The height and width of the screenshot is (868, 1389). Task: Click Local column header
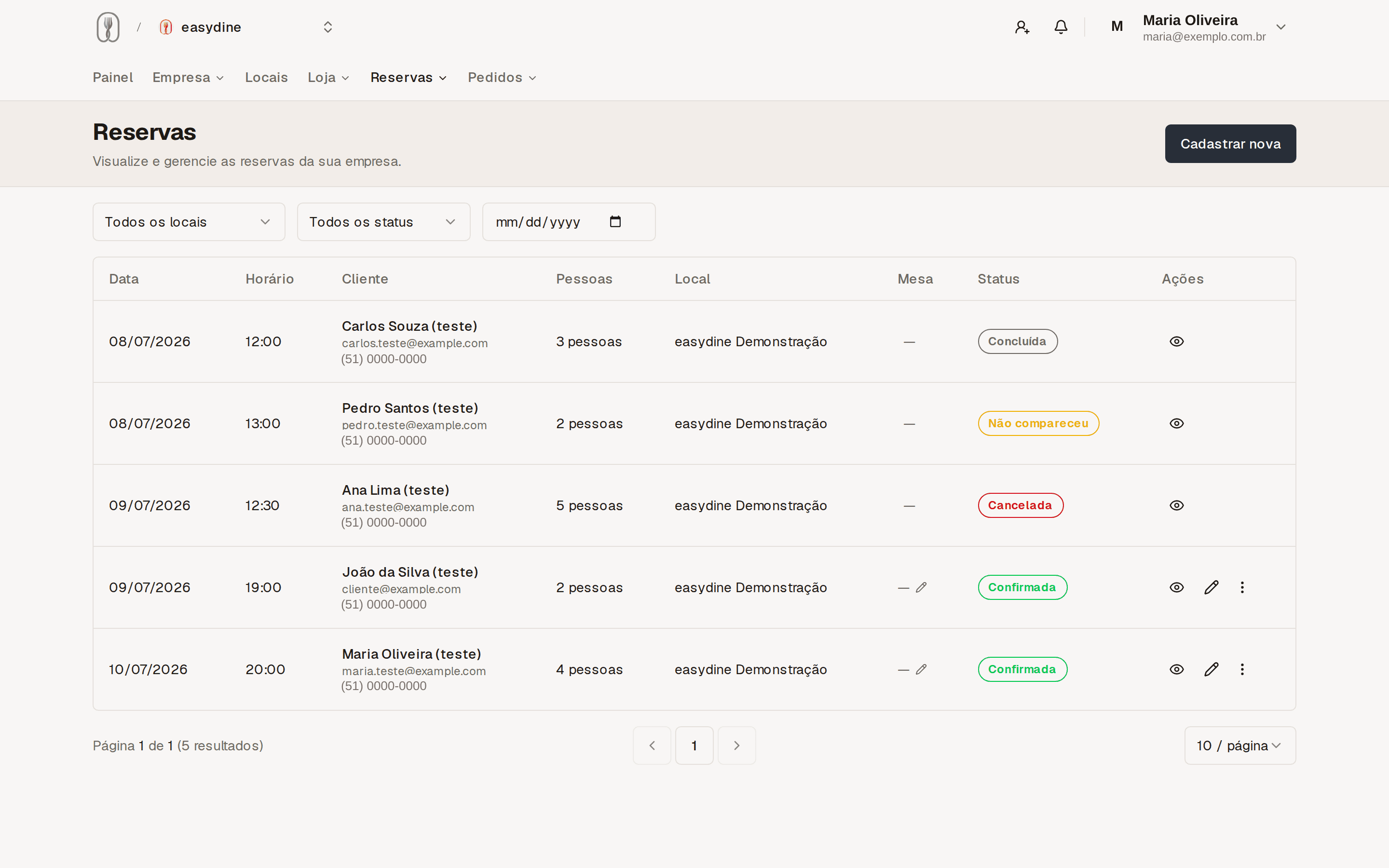(692, 279)
